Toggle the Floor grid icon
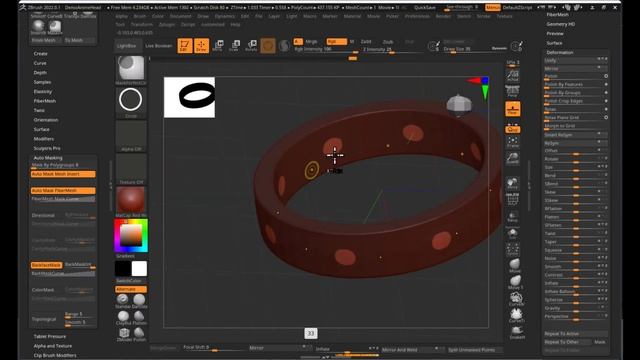The height and width of the screenshot is (360, 640). pyautogui.click(x=513, y=109)
